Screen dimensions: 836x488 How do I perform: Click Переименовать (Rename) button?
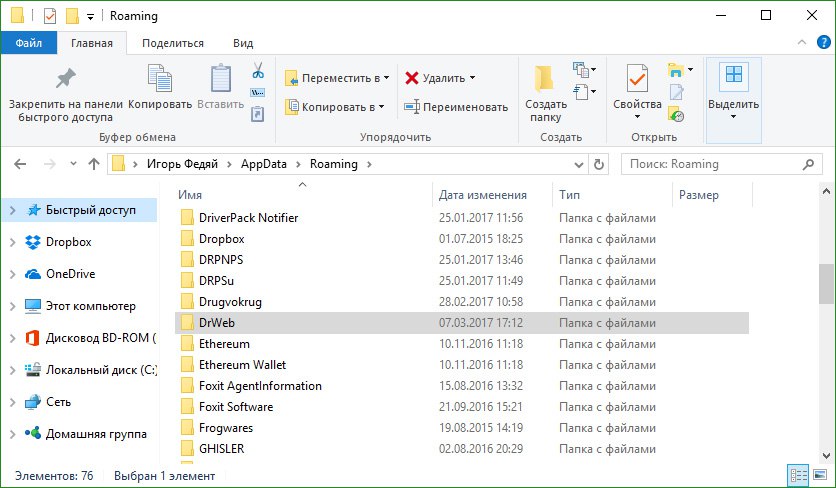456,107
